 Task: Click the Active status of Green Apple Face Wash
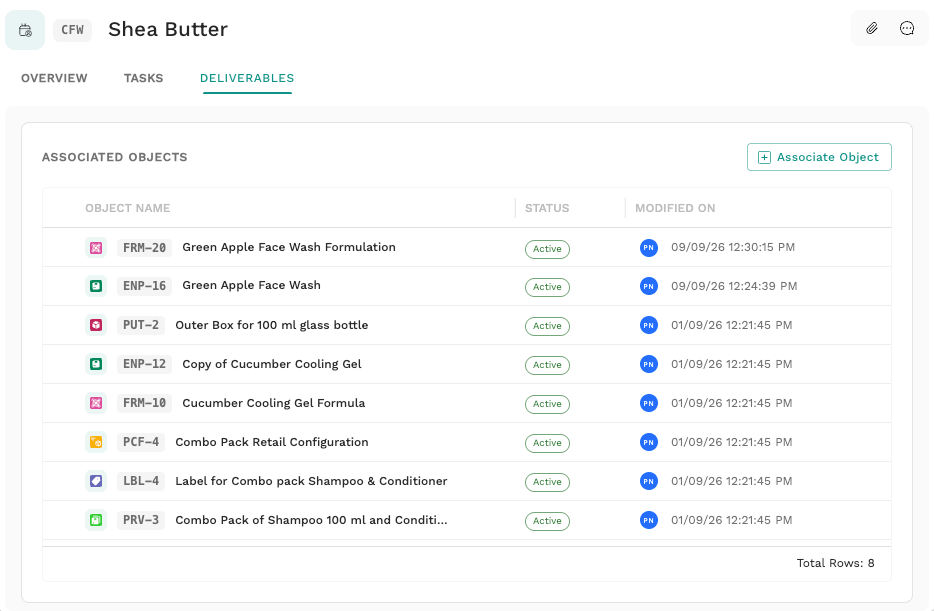[x=547, y=287]
